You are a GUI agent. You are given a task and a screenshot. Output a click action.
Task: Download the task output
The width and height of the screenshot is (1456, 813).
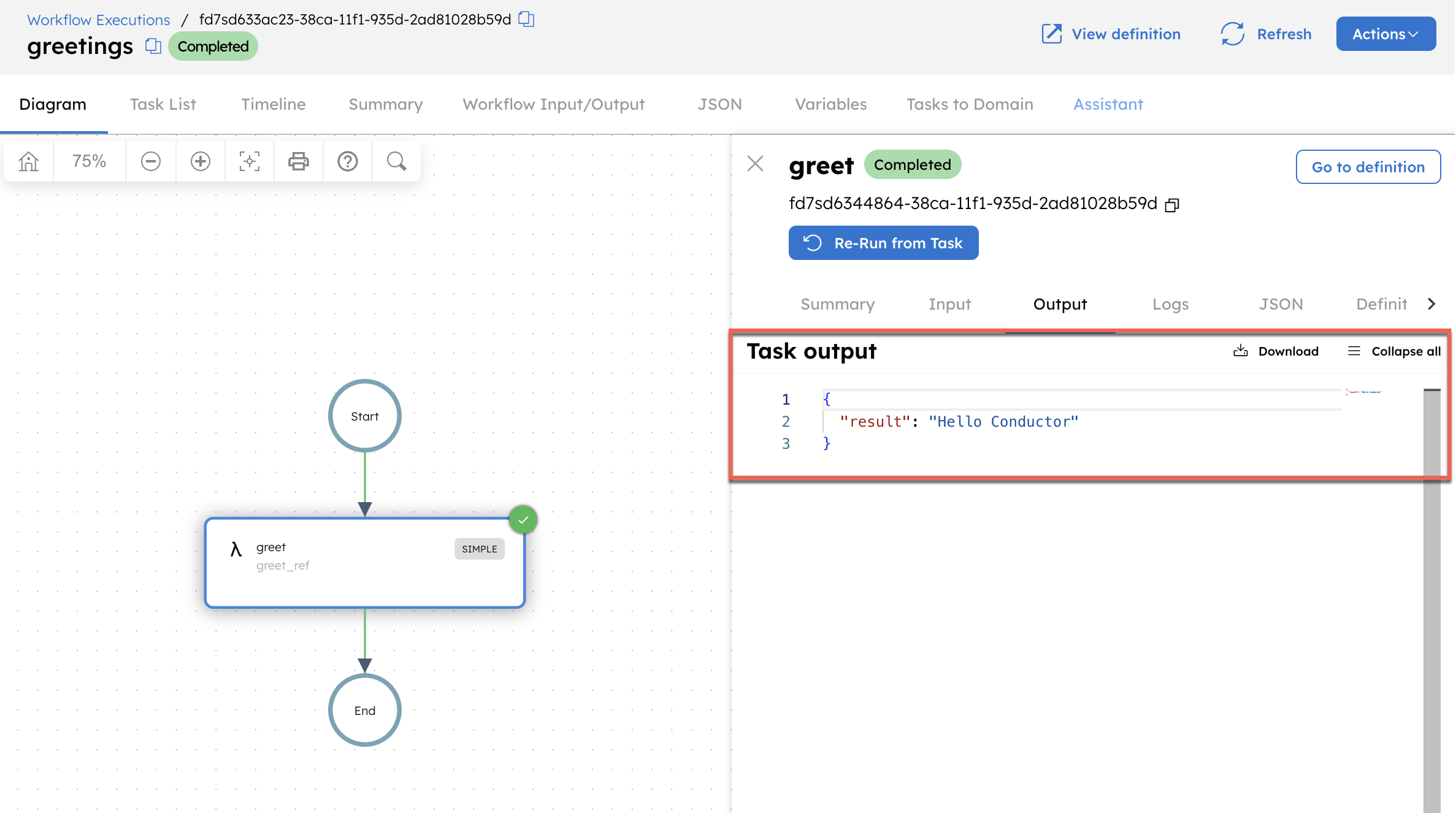(1276, 351)
